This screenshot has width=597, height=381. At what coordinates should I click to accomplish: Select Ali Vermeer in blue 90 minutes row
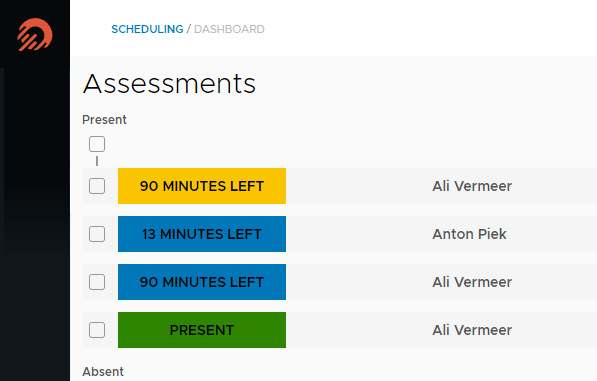tap(472, 282)
